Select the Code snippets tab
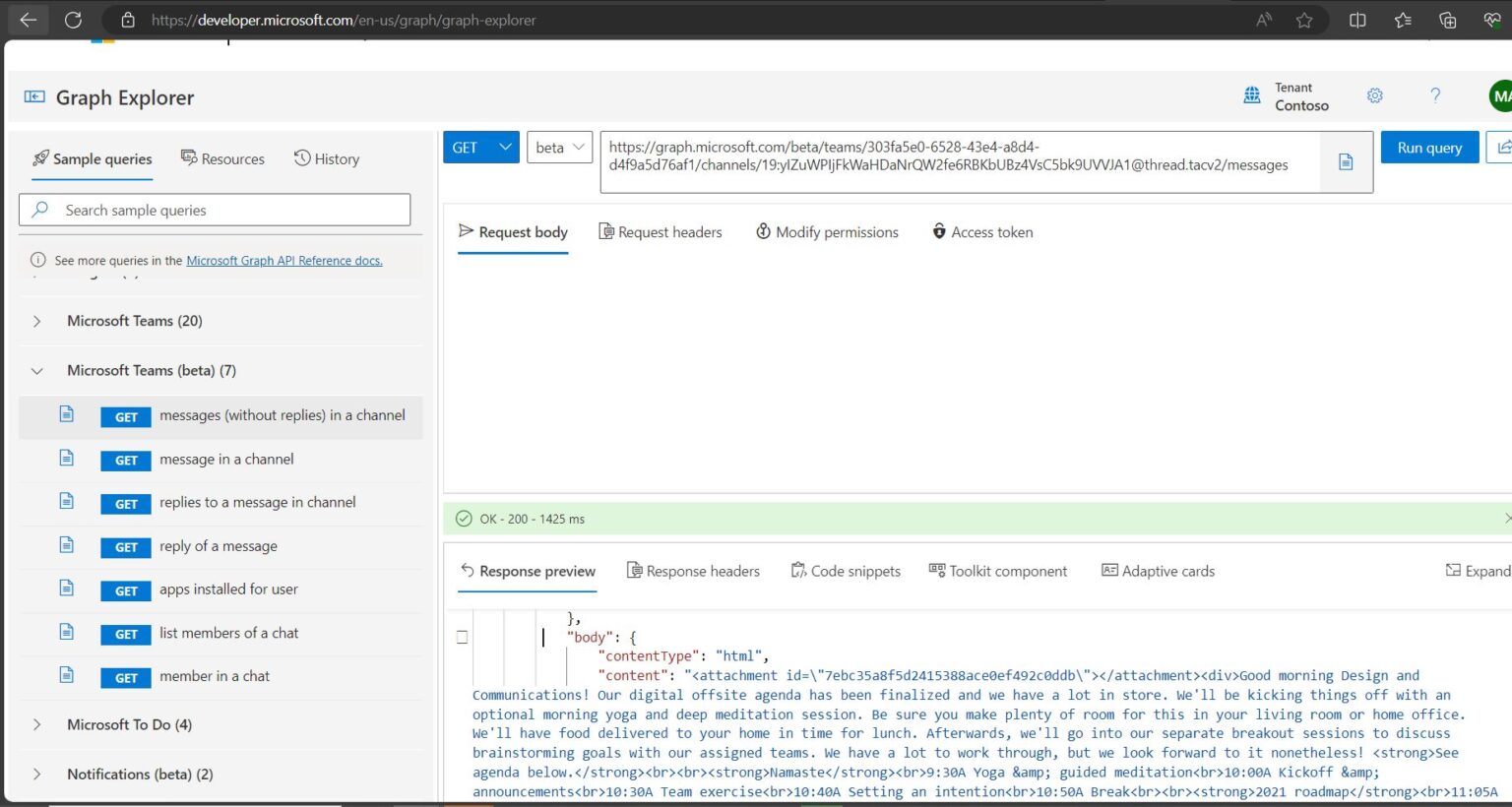Image resolution: width=1512 pixels, height=807 pixels. 846,571
